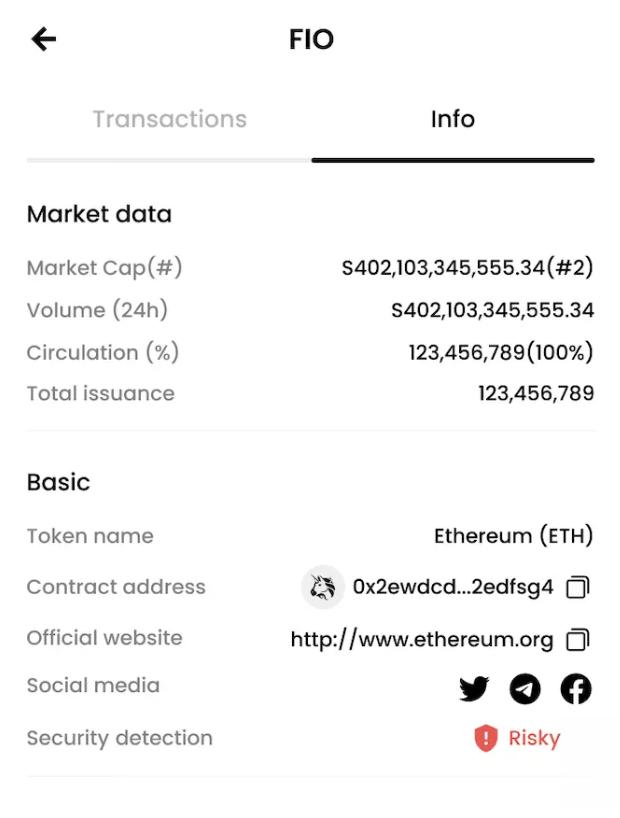The image size is (620, 818).
Task: Open the Facebook social media link
Action: tap(576, 689)
